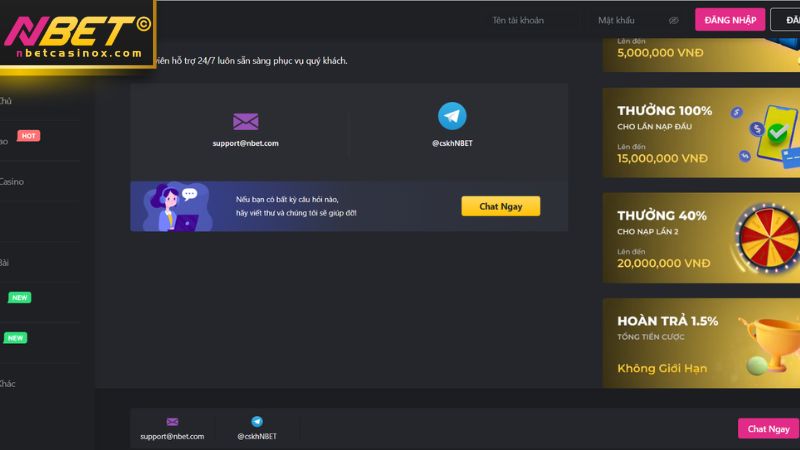Viewport: 800px width, 450px height.
Task: Click the small footer Telegram icon
Action: click(x=257, y=421)
